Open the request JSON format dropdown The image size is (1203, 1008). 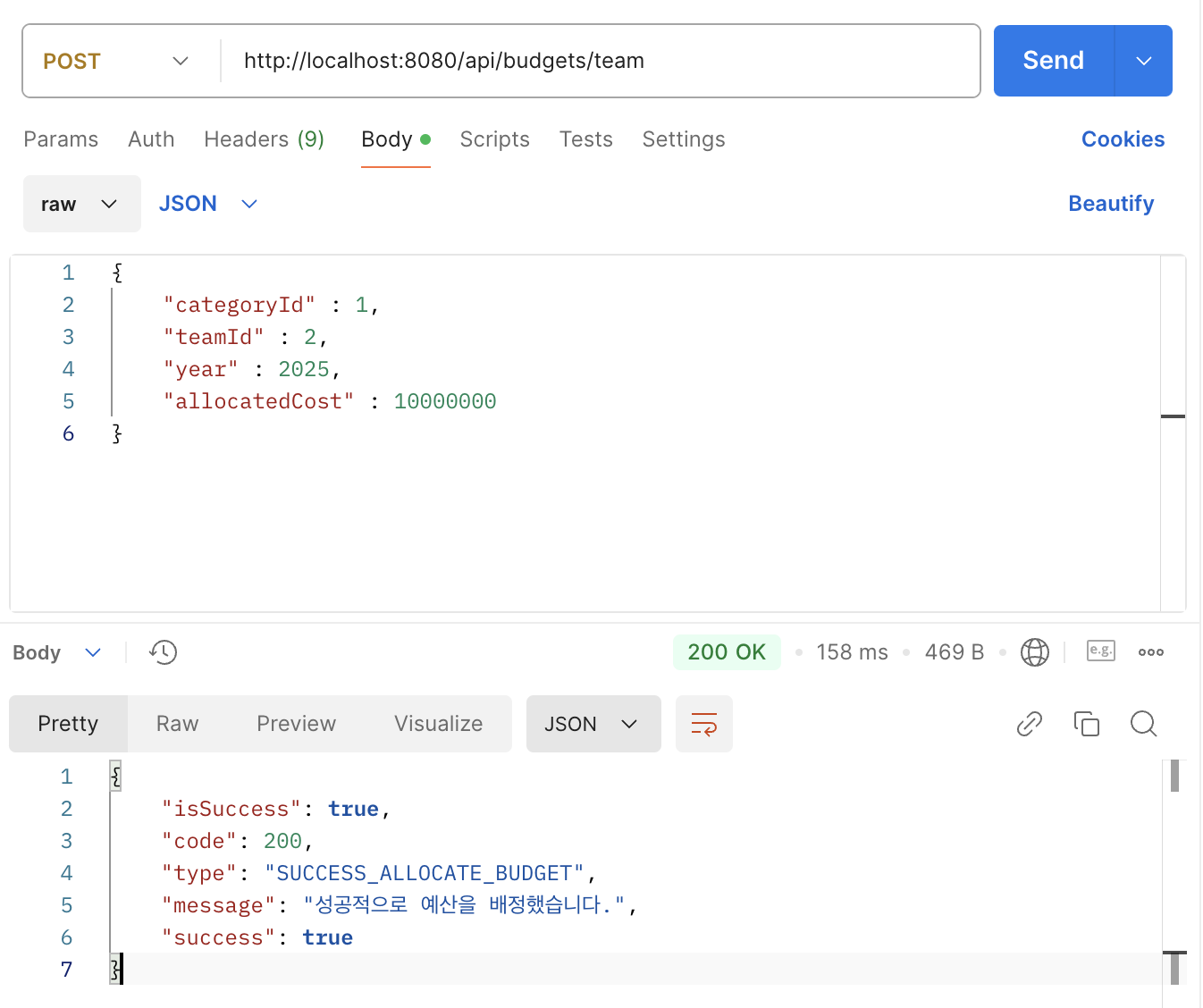[x=208, y=204]
